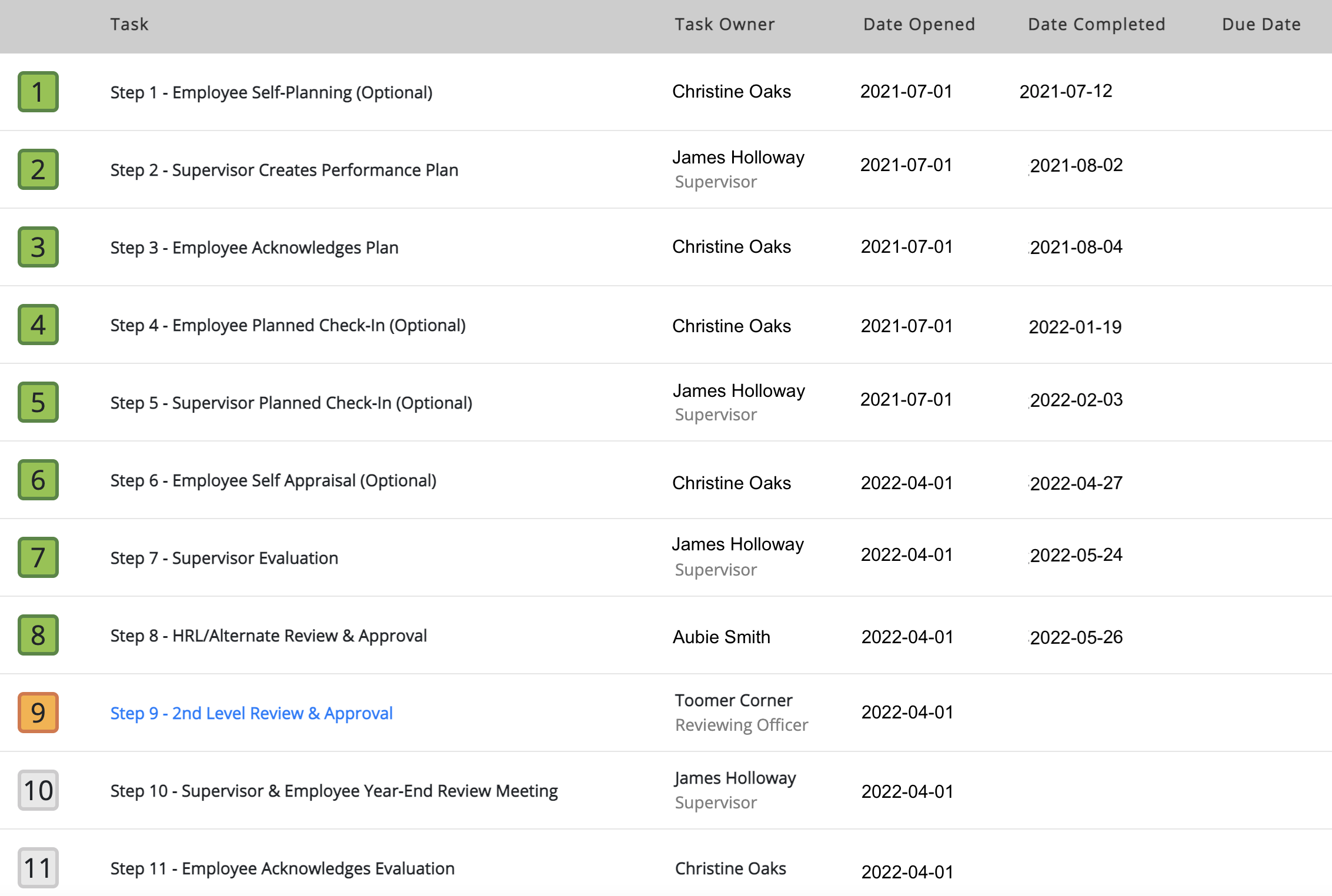Screen dimensions: 1332x896
Task: Click completed date 2021-08-04
Action: (x=1076, y=247)
